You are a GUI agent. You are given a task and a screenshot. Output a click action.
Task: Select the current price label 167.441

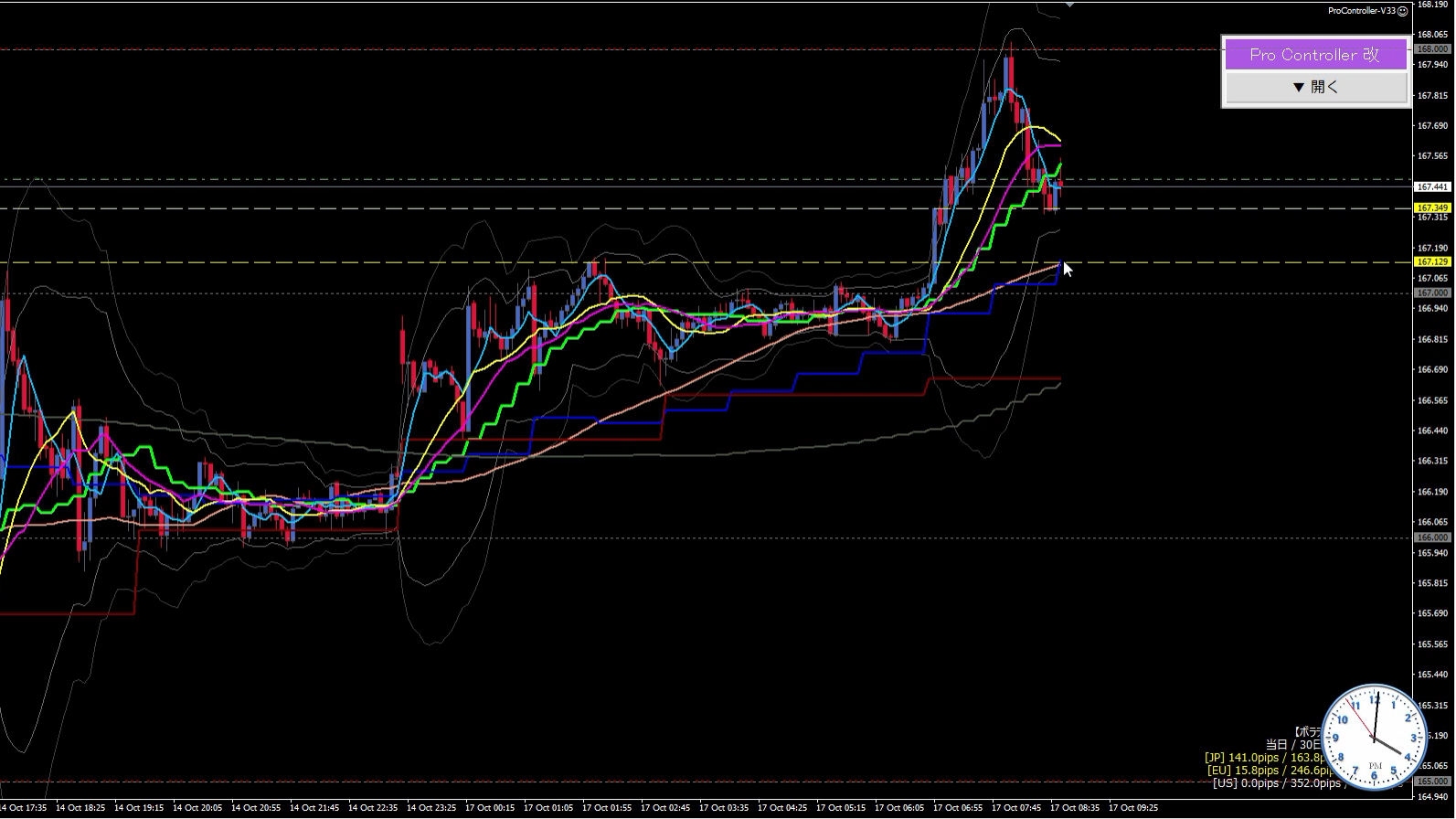(1432, 187)
